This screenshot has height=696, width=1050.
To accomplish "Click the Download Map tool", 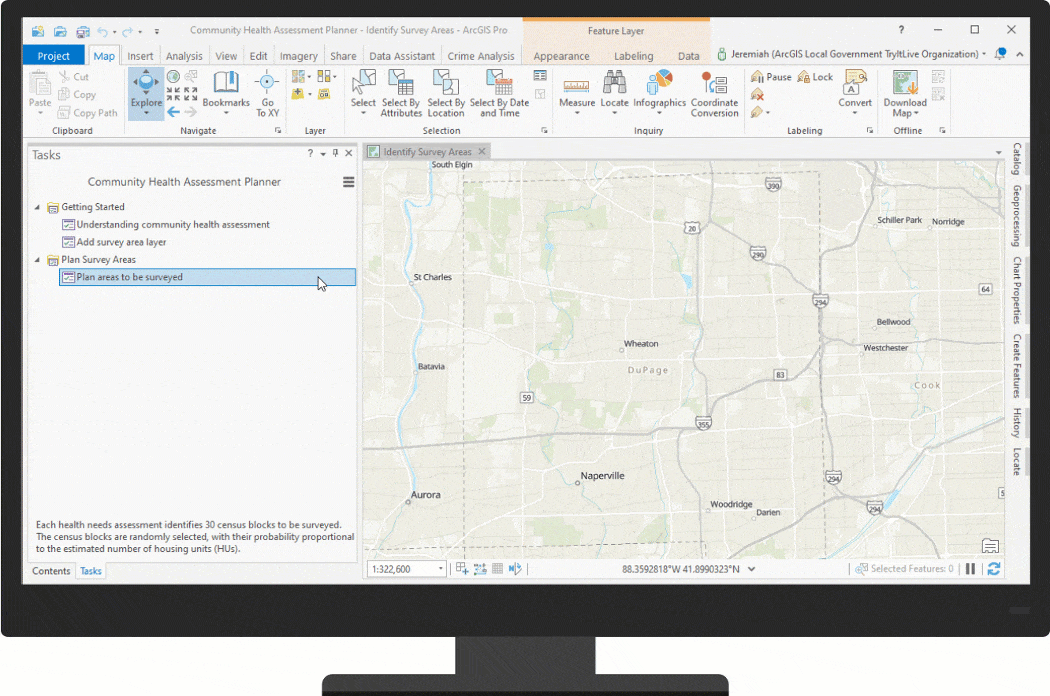I will click(x=905, y=92).
